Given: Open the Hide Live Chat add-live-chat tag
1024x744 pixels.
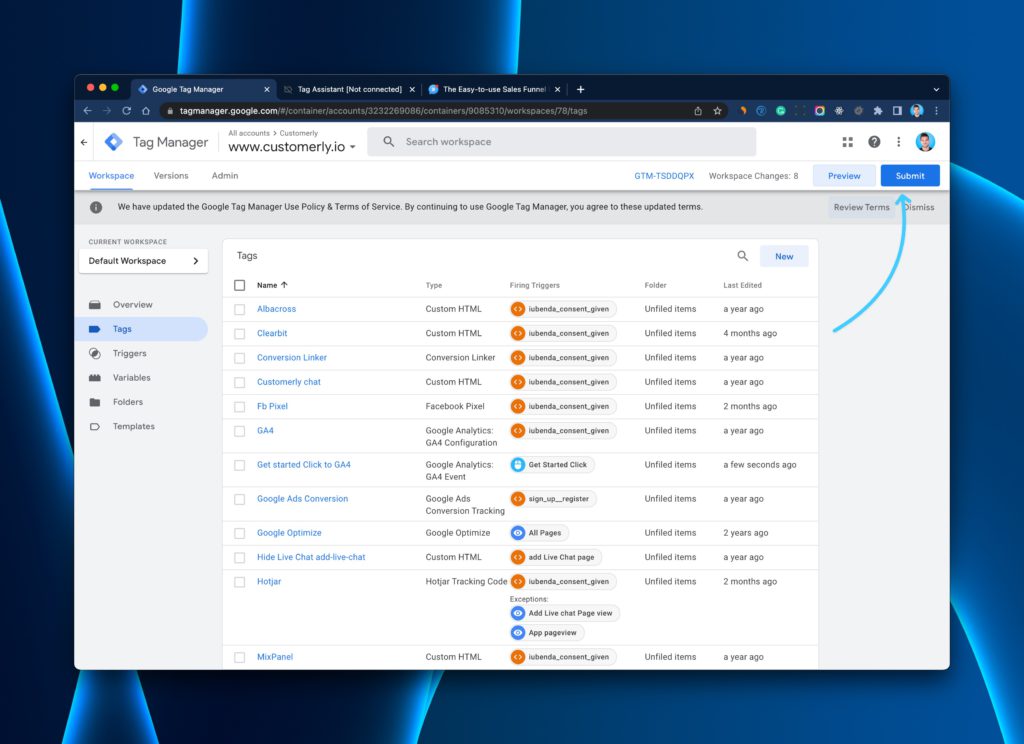Looking at the screenshot, I should (311, 557).
